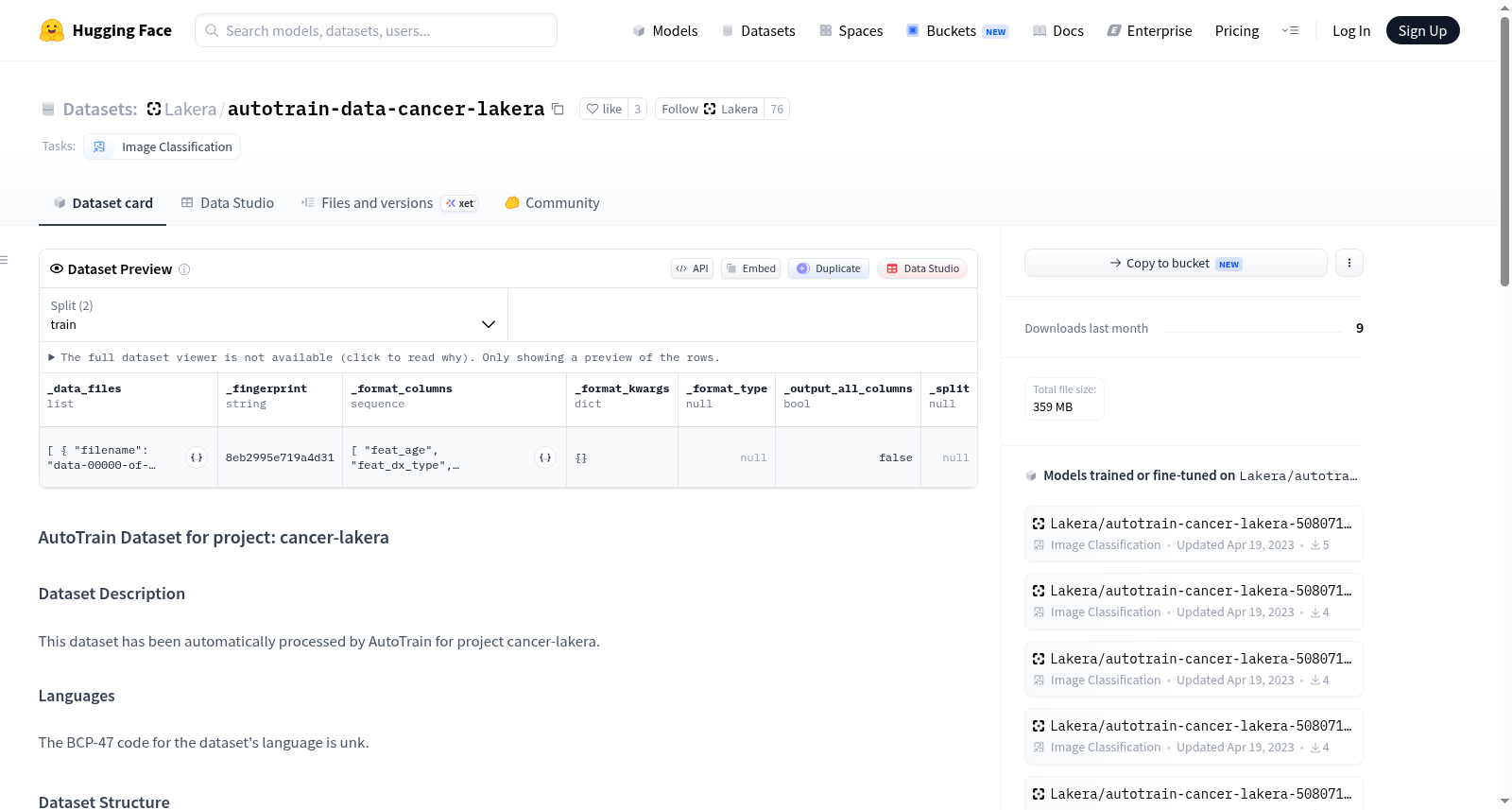Click the Dataset Description heading
The image size is (1512, 810).
click(112, 594)
